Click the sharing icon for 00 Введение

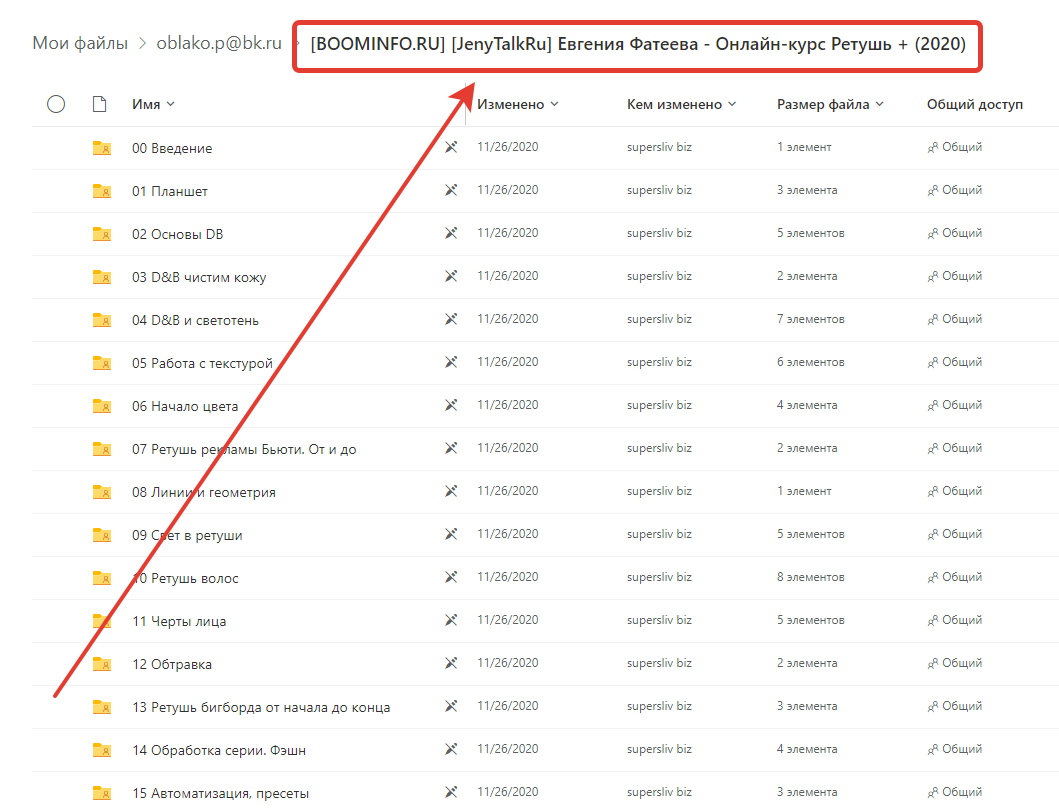click(x=933, y=147)
